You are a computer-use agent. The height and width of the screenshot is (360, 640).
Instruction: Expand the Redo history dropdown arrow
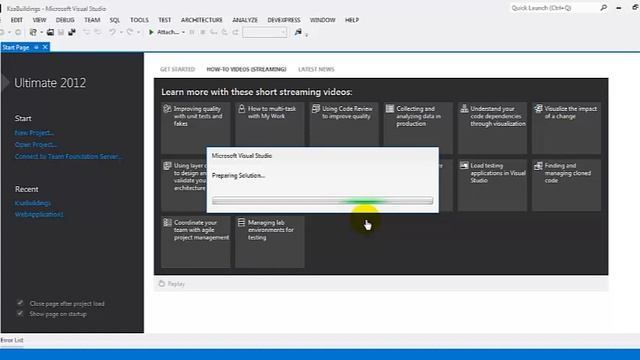[x=138, y=32]
